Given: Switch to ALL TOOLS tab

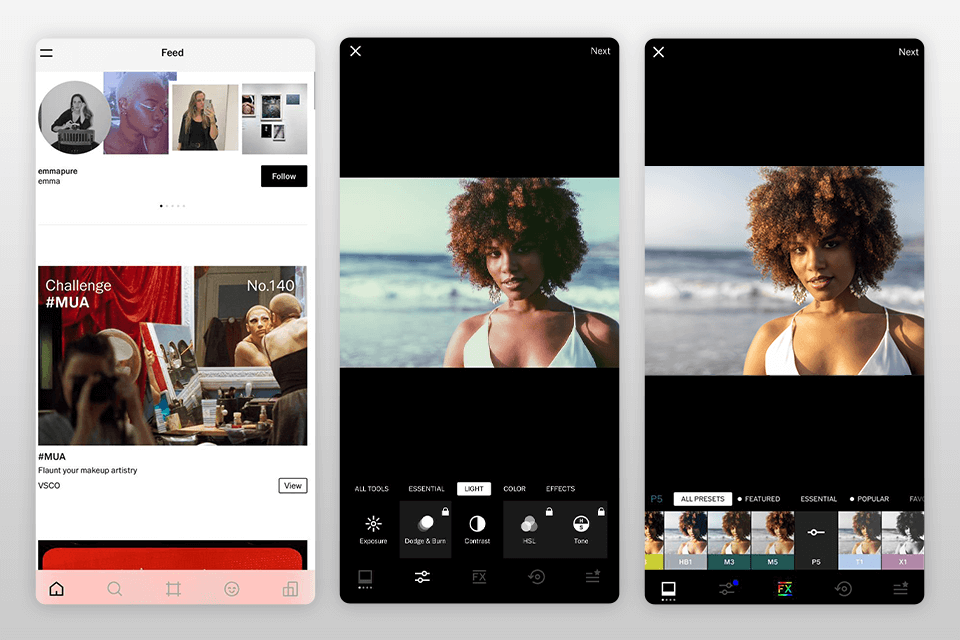Looking at the screenshot, I should (372, 489).
